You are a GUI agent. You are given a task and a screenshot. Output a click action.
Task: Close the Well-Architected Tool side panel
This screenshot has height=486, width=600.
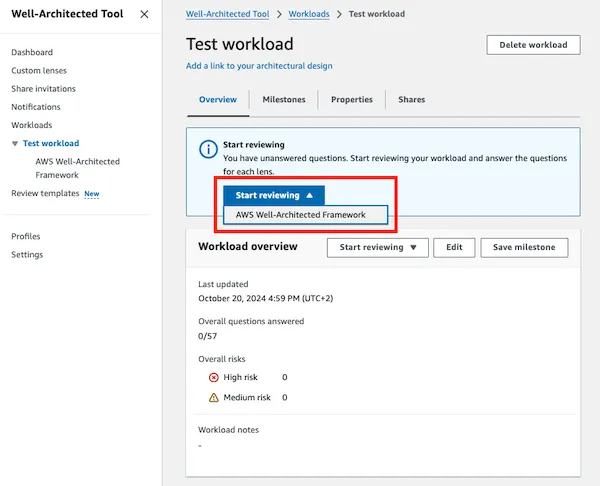(144, 14)
